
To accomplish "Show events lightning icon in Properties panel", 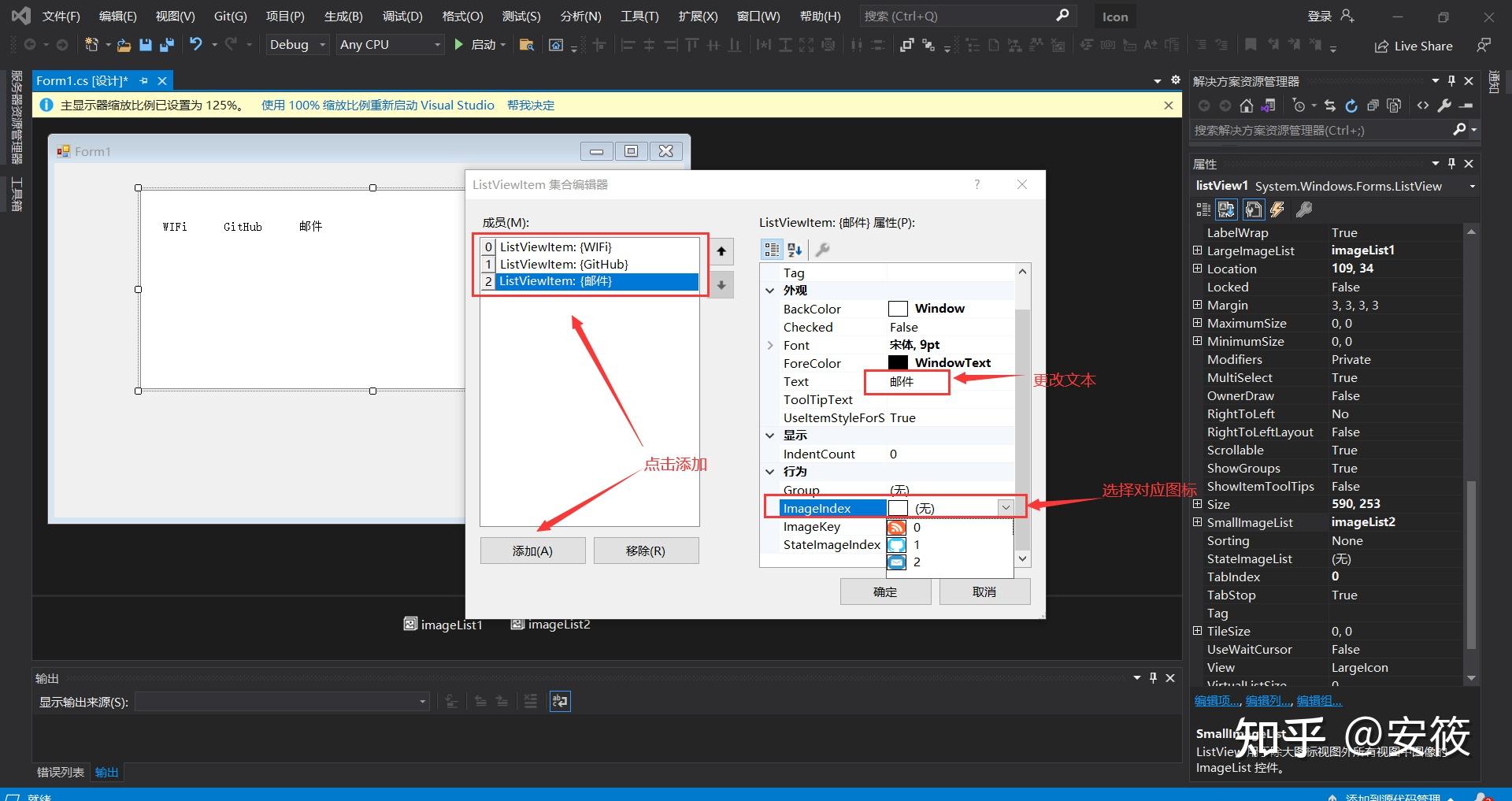I will pos(1277,210).
